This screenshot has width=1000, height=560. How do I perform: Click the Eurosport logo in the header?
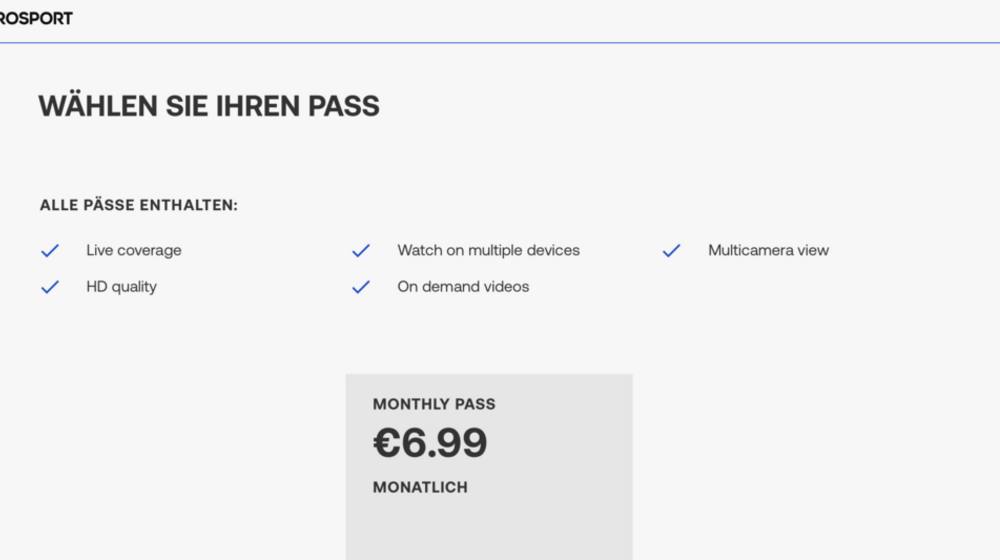[36, 18]
